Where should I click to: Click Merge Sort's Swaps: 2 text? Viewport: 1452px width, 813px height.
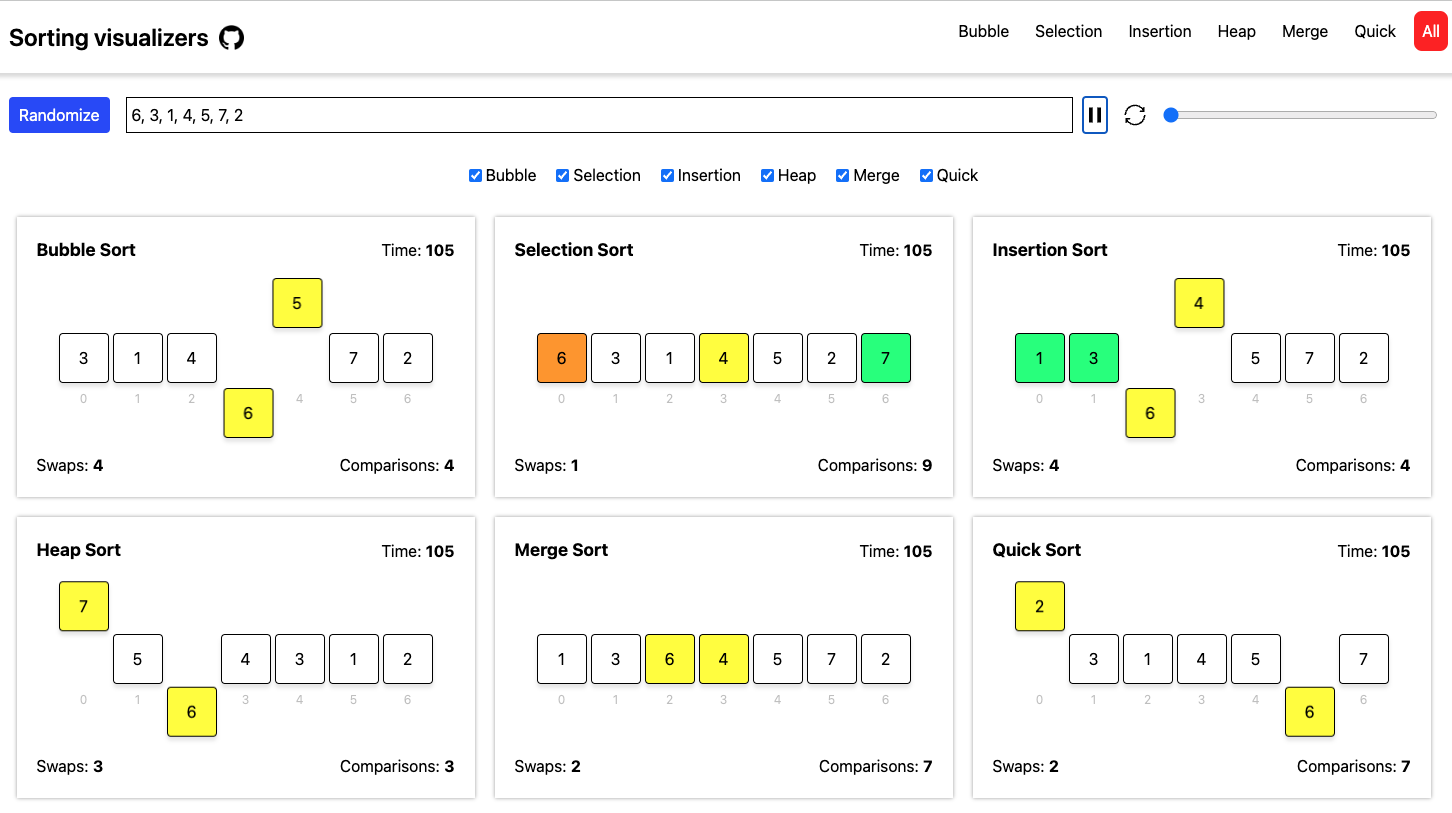click(x=548, y=766)
